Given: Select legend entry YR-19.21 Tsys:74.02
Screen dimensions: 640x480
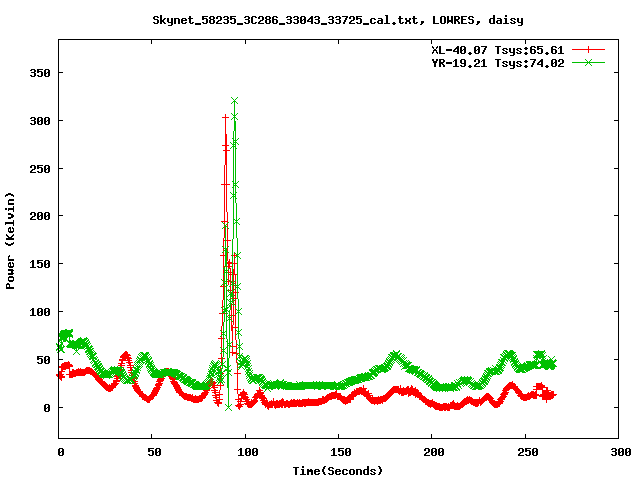Looking at the screenshot, I should (498, 63).
